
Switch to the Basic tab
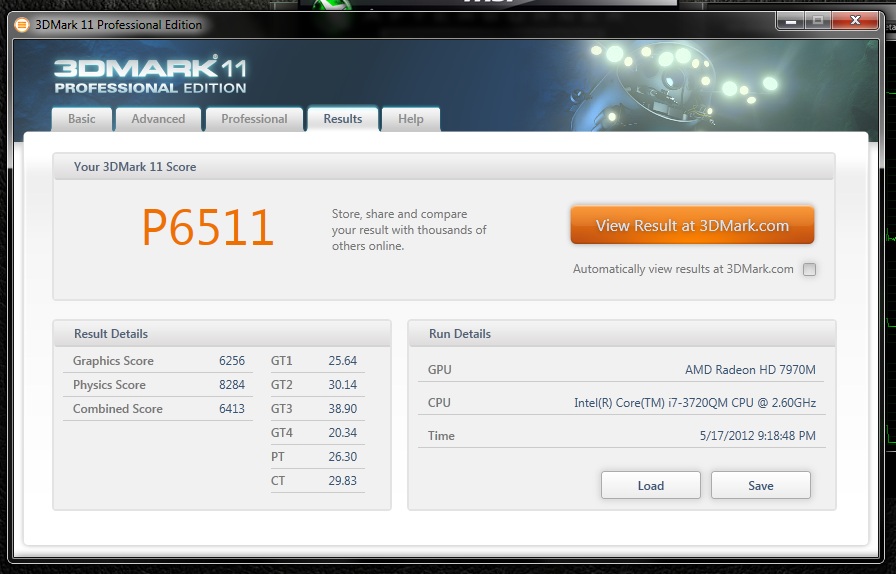point(82,119)
